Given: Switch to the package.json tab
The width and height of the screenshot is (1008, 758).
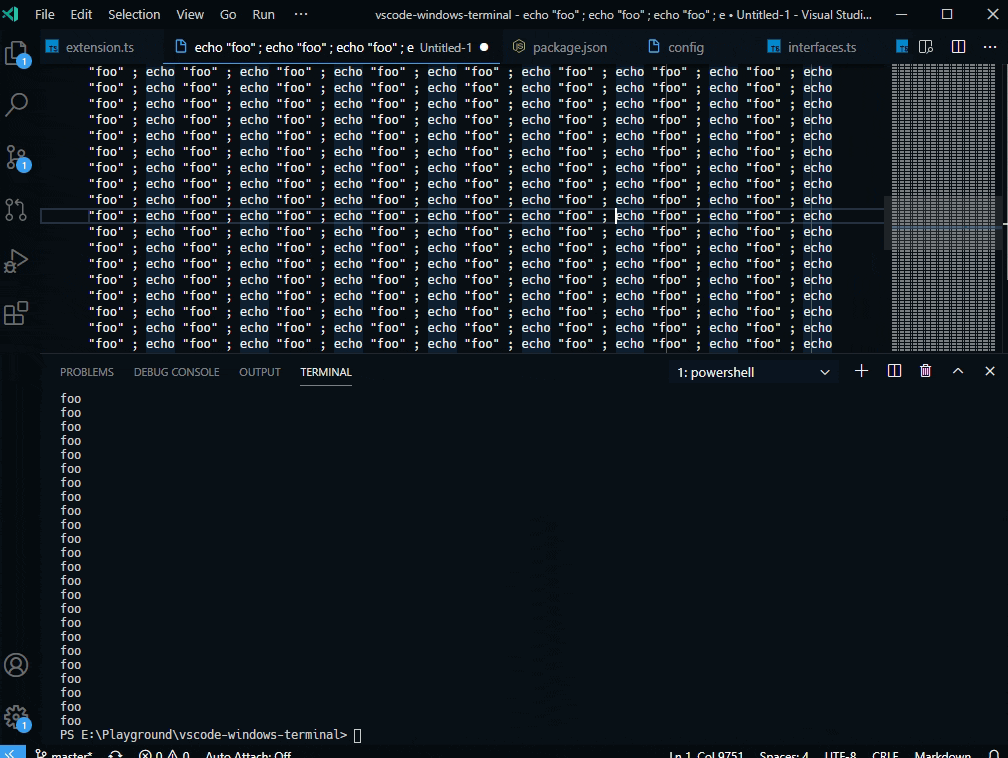Looking at the screenshot, I should (x=559, y=47).
